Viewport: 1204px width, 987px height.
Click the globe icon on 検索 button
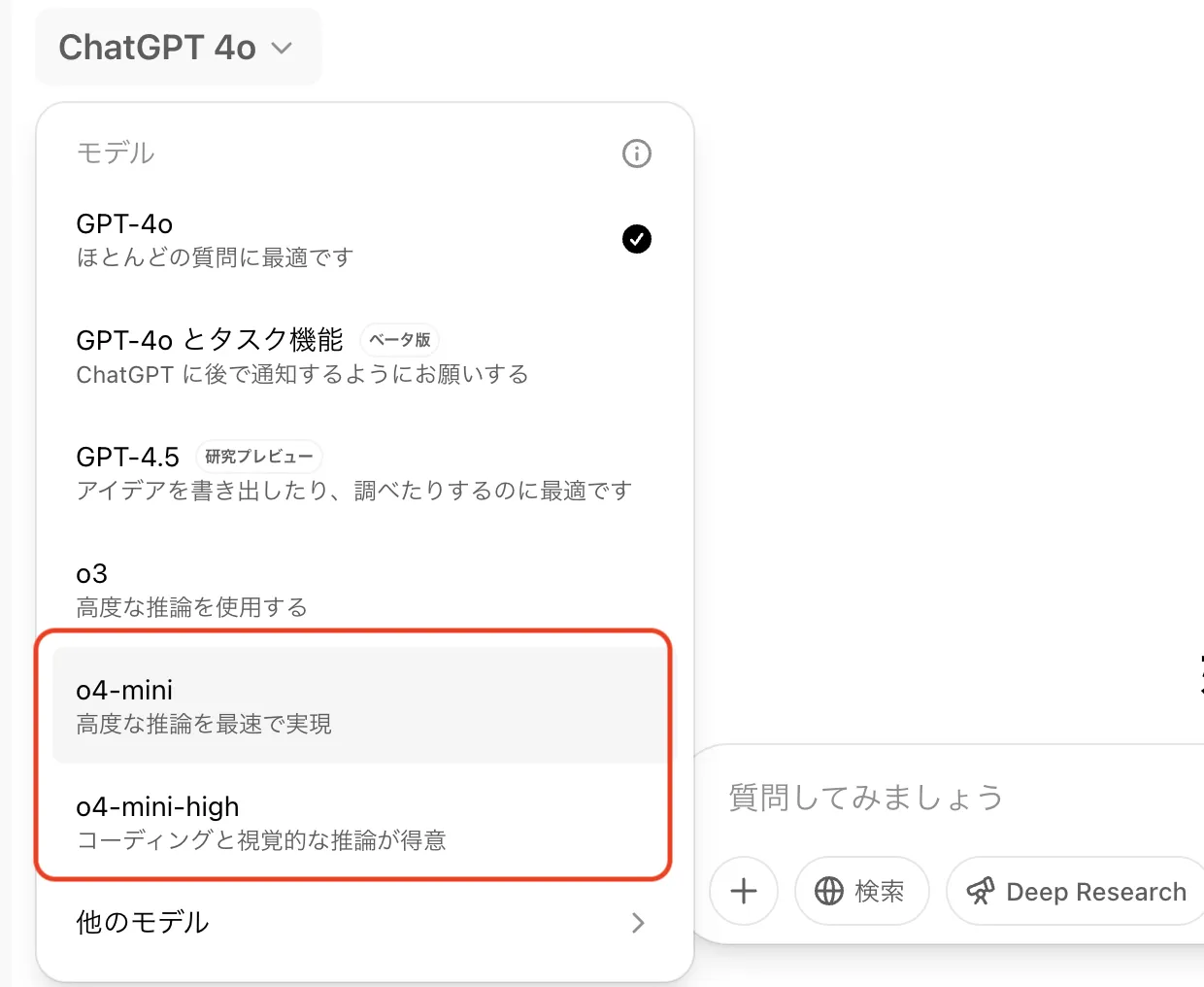(x=831, y=891)
